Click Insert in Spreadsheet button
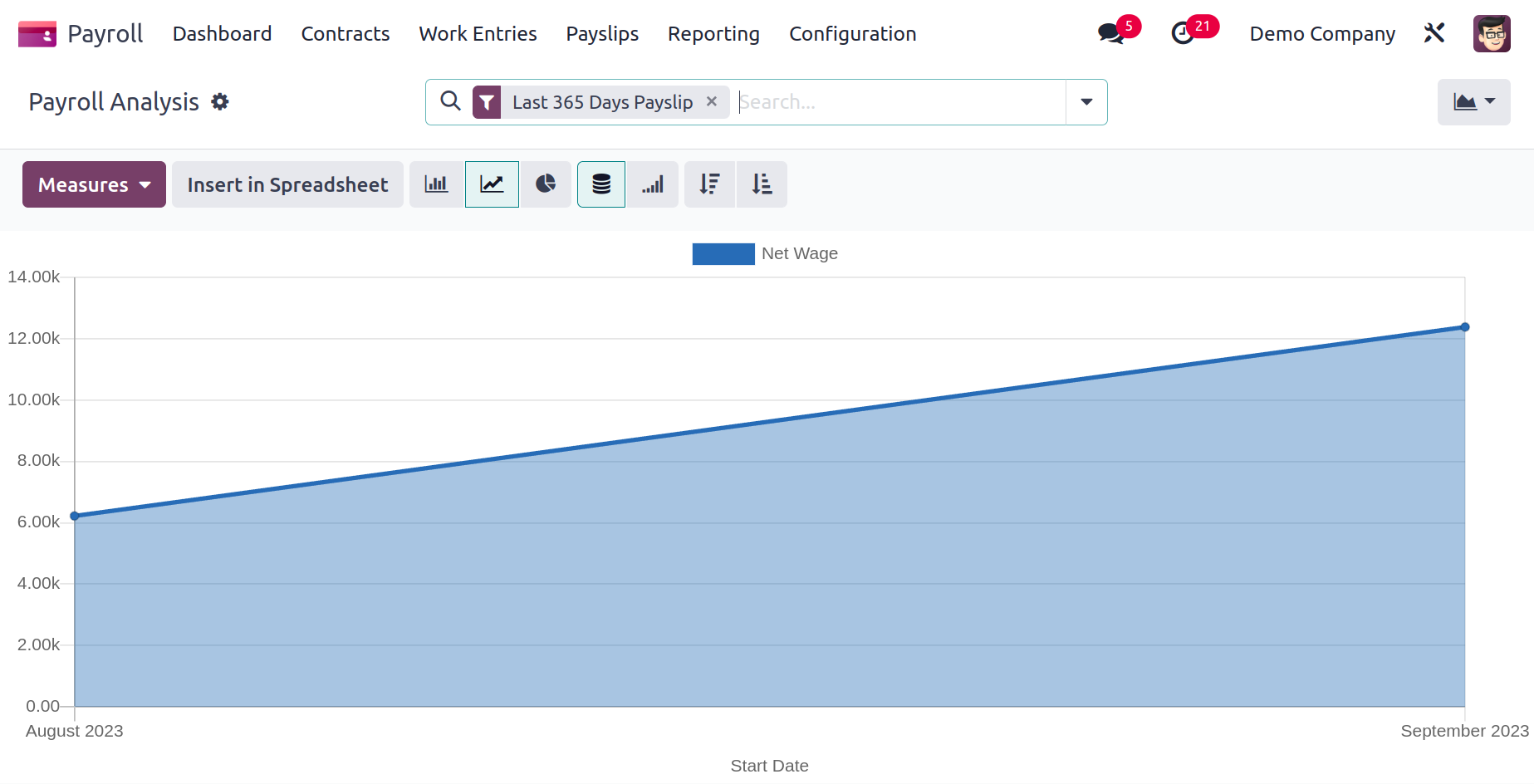The width and height of the screenshot is (1534, 784). coord(287,184)
